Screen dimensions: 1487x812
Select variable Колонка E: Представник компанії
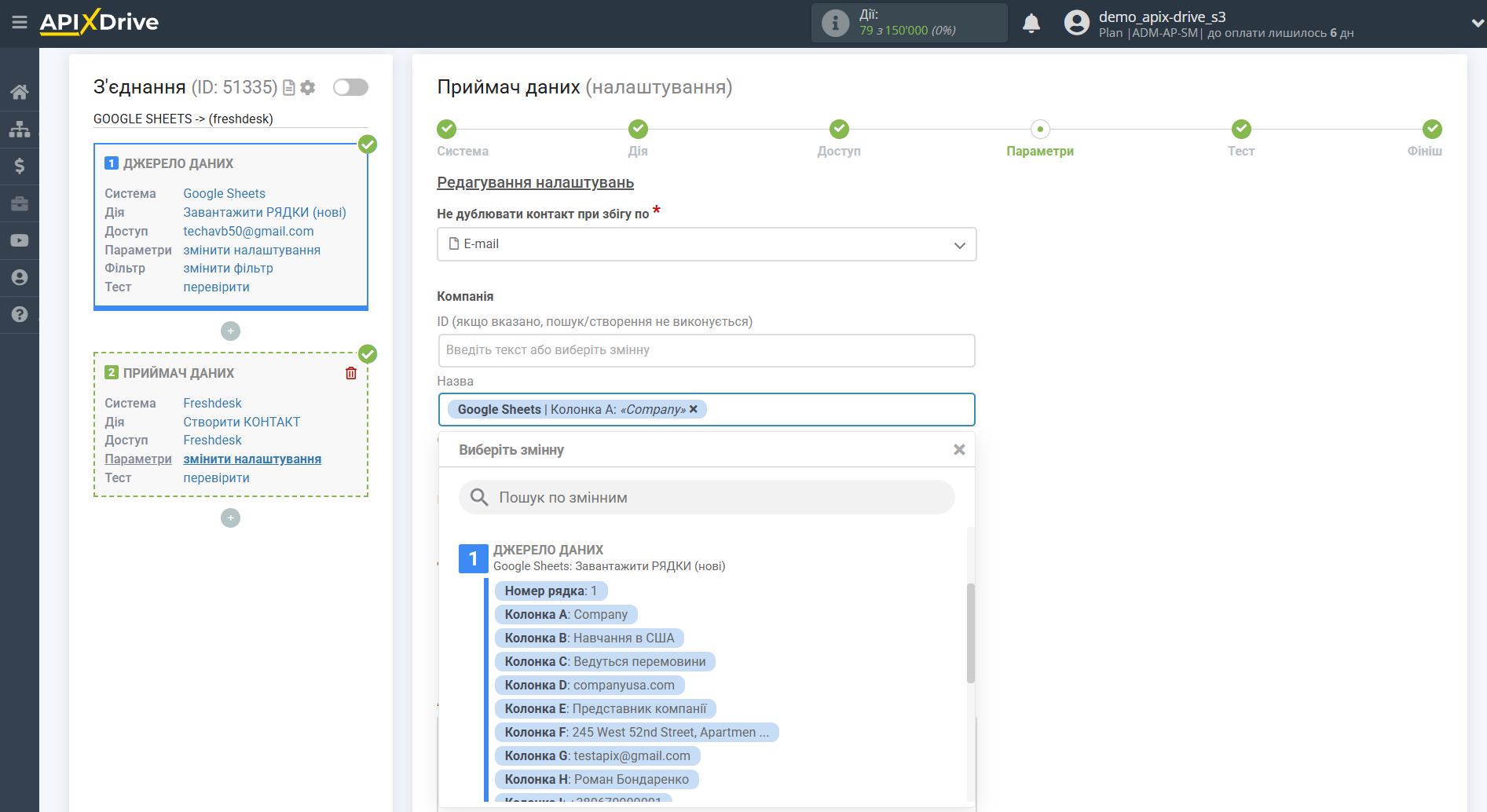(606, 708)
